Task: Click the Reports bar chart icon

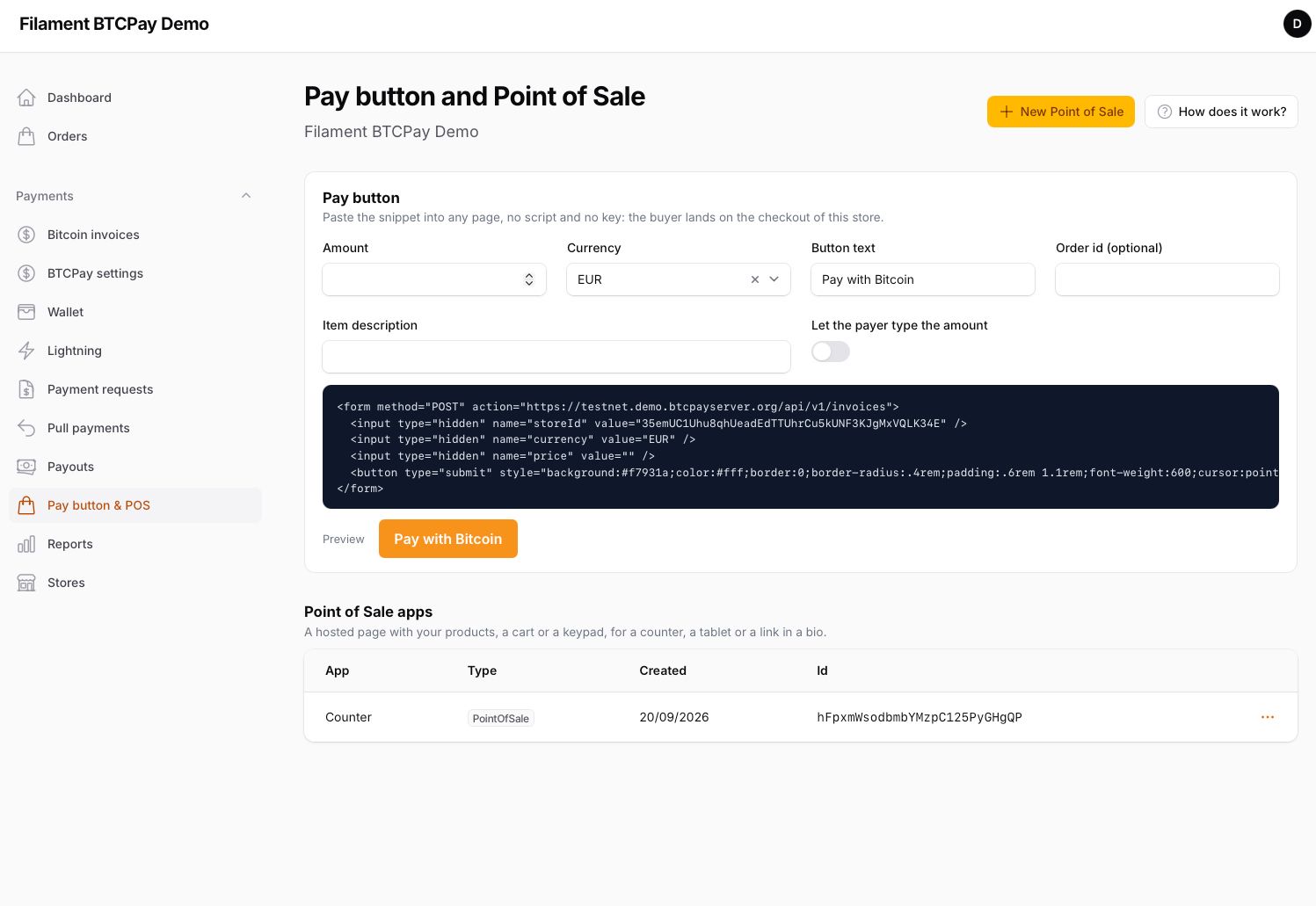Action: coord(26,544)
